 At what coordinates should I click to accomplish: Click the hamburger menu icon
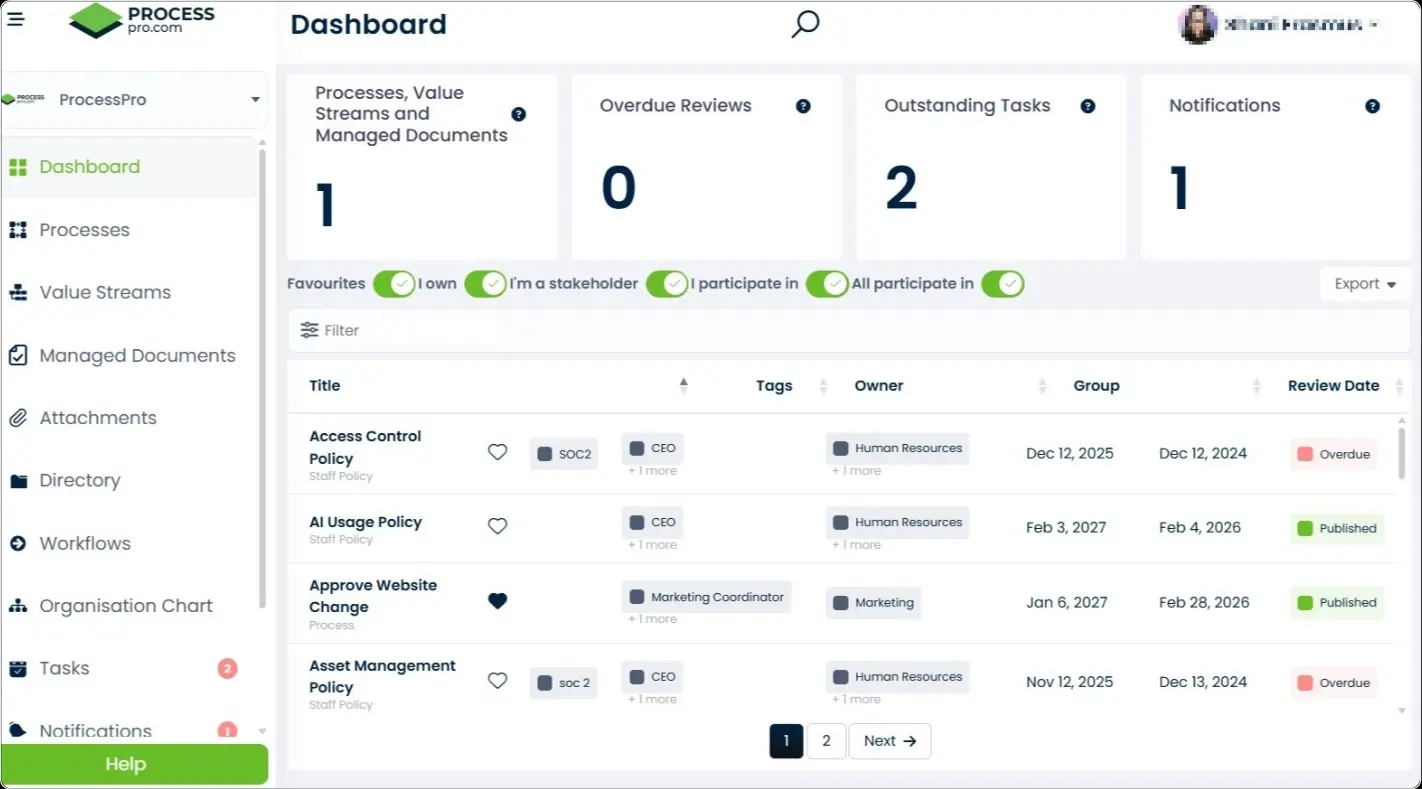[x=16, y=19]
